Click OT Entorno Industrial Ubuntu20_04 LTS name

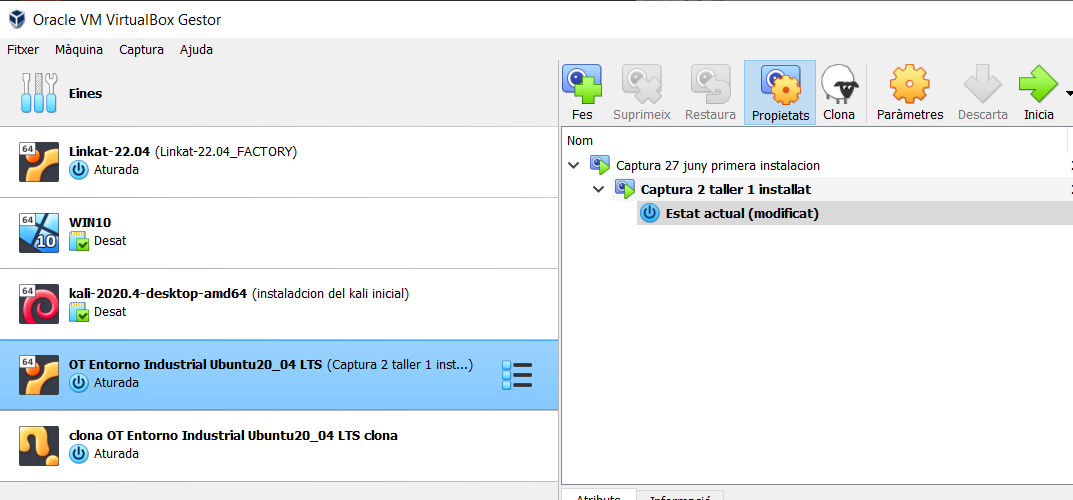point(196,365)
